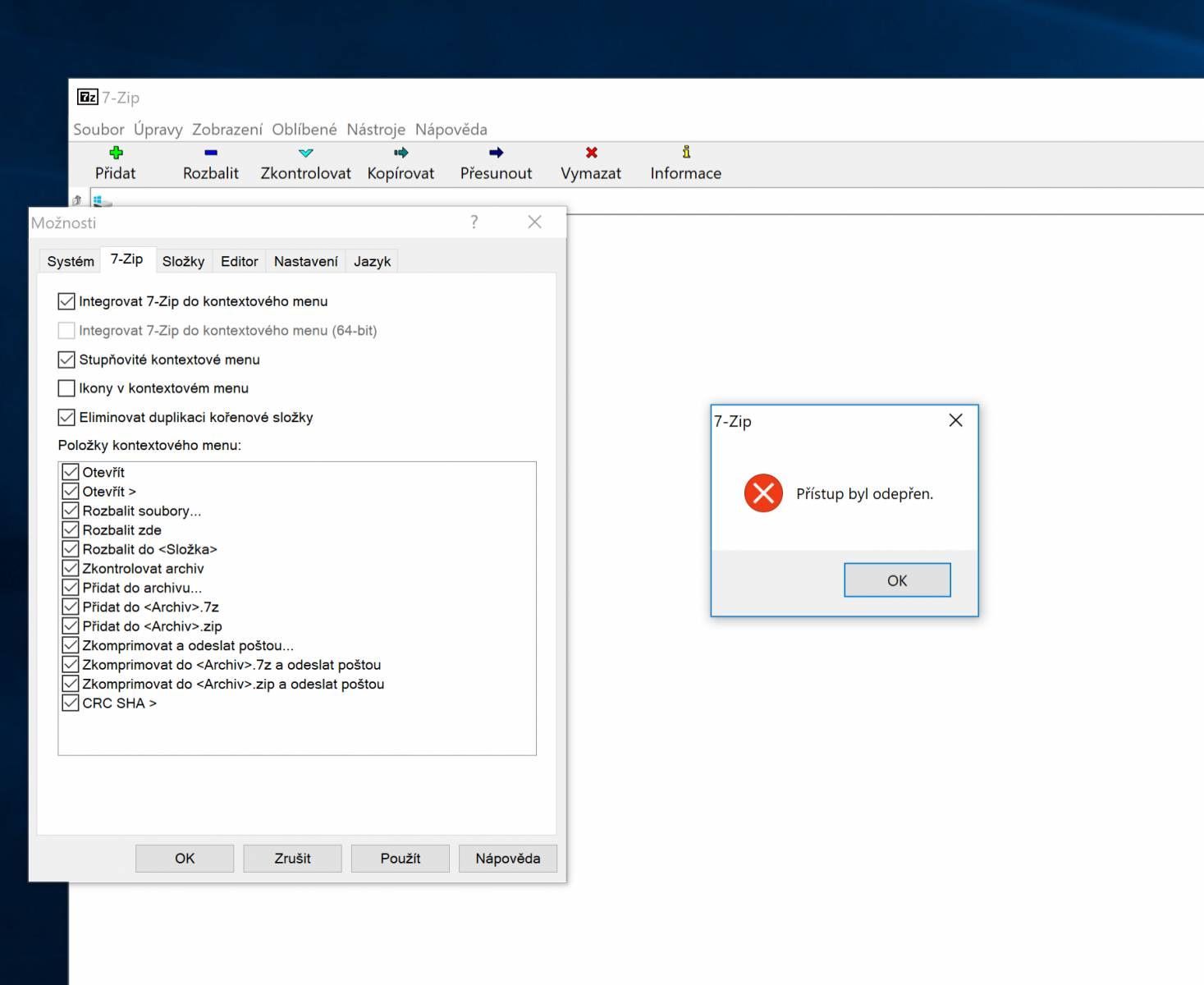Disable Stupňovité kontextové menu
Image resolution: width=1204 pixels, height=985 pixels.
pyautogui.click(x=66, y=360)
